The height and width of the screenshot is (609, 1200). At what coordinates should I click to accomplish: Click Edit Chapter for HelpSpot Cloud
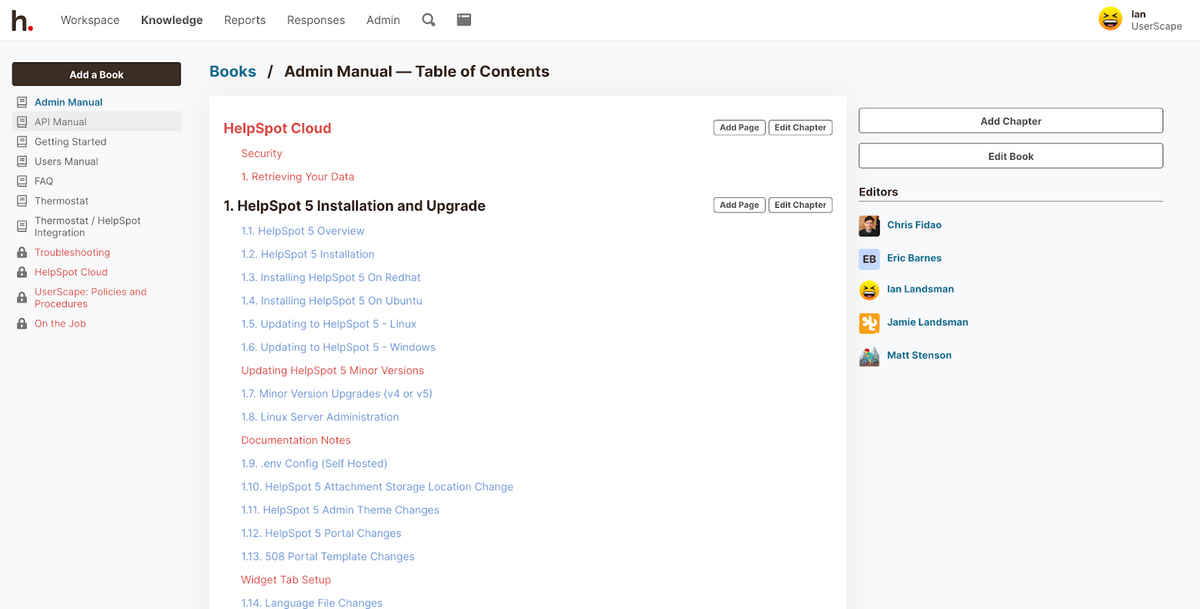pyautogui.click(x=800, y=128)
